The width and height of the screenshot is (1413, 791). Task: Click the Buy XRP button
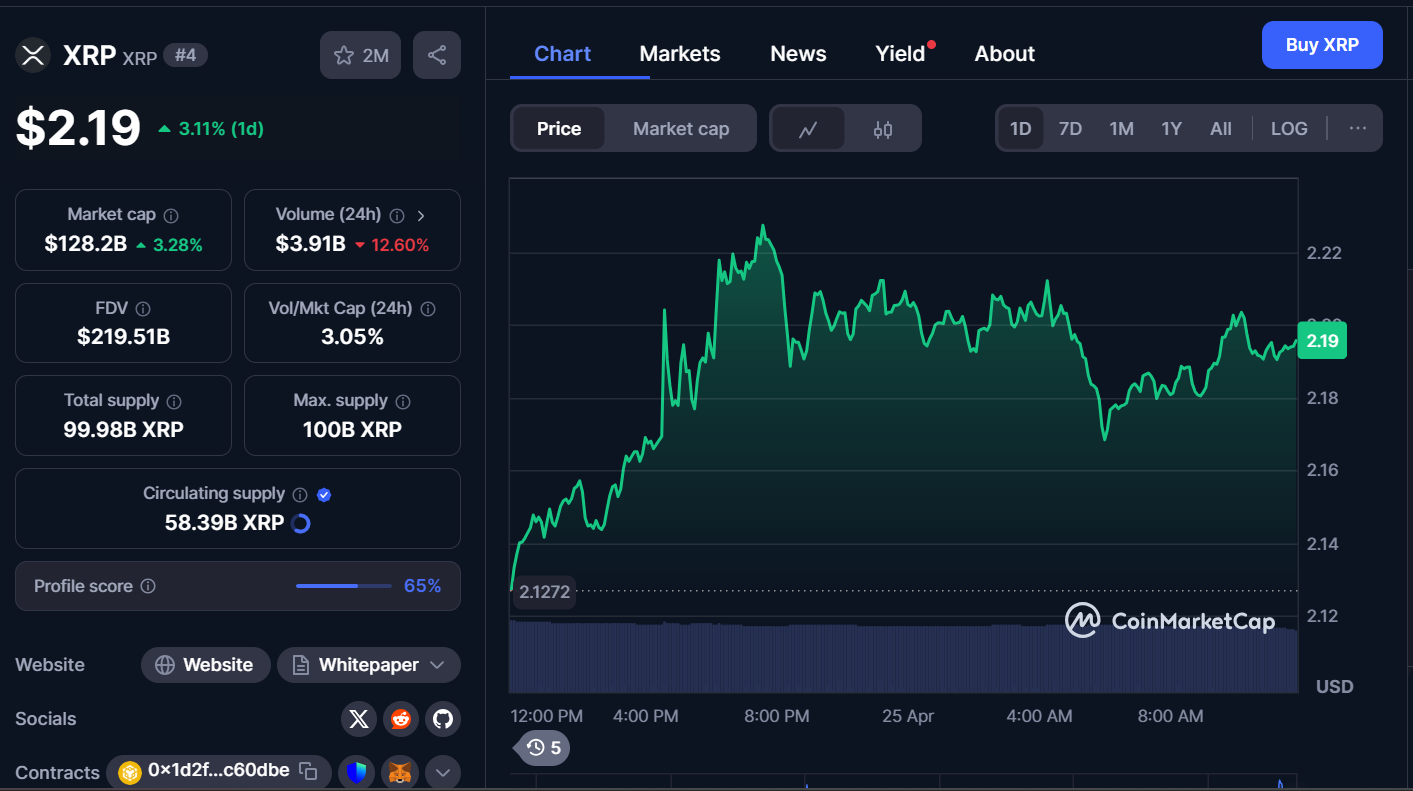(1322, 45)
